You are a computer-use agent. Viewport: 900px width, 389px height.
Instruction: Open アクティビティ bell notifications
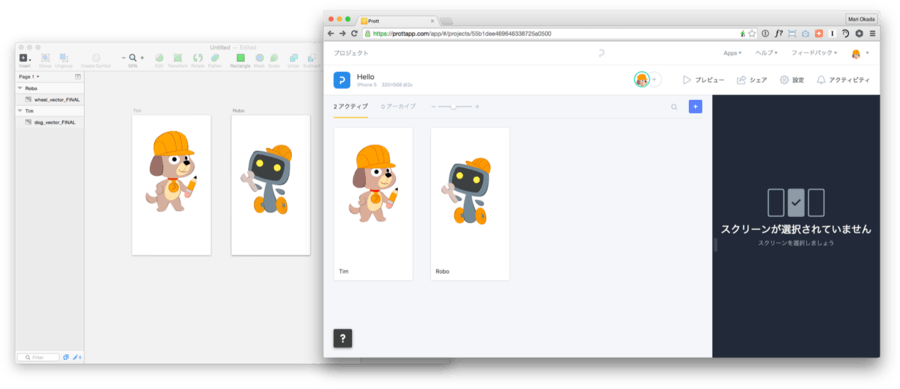[821, 80]
